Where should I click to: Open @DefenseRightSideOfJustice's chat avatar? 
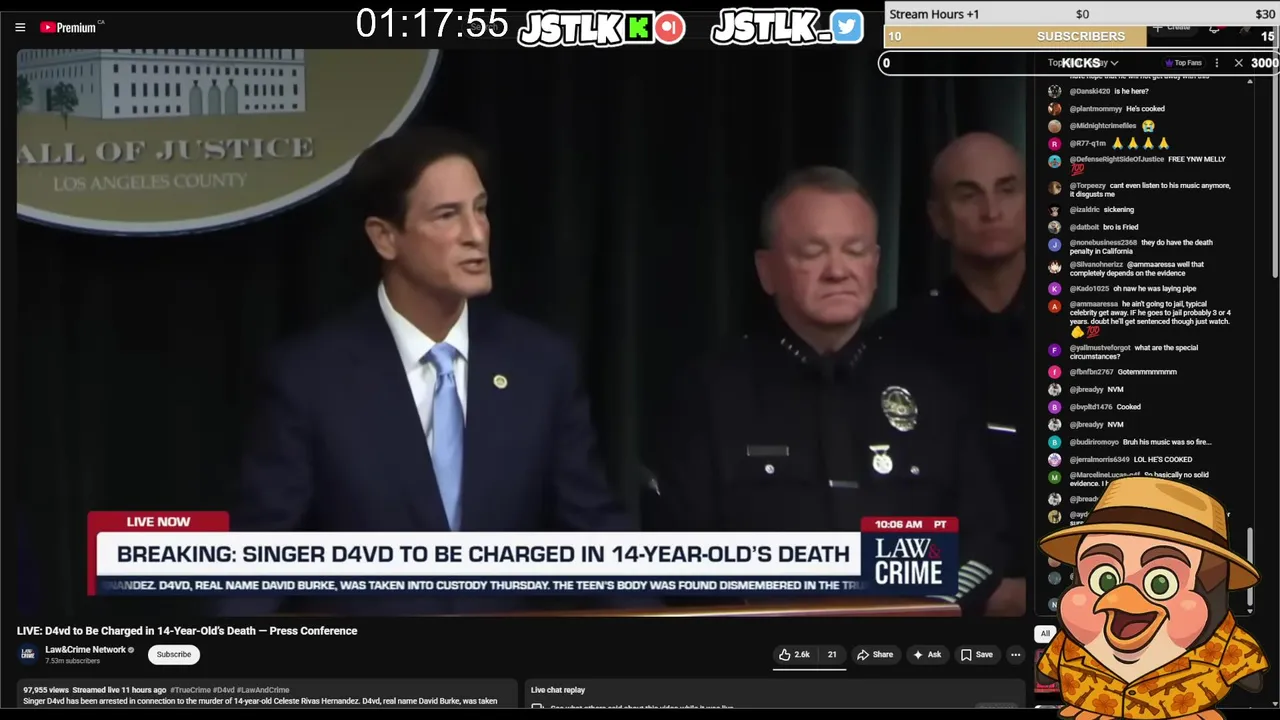pos(1054,161)
